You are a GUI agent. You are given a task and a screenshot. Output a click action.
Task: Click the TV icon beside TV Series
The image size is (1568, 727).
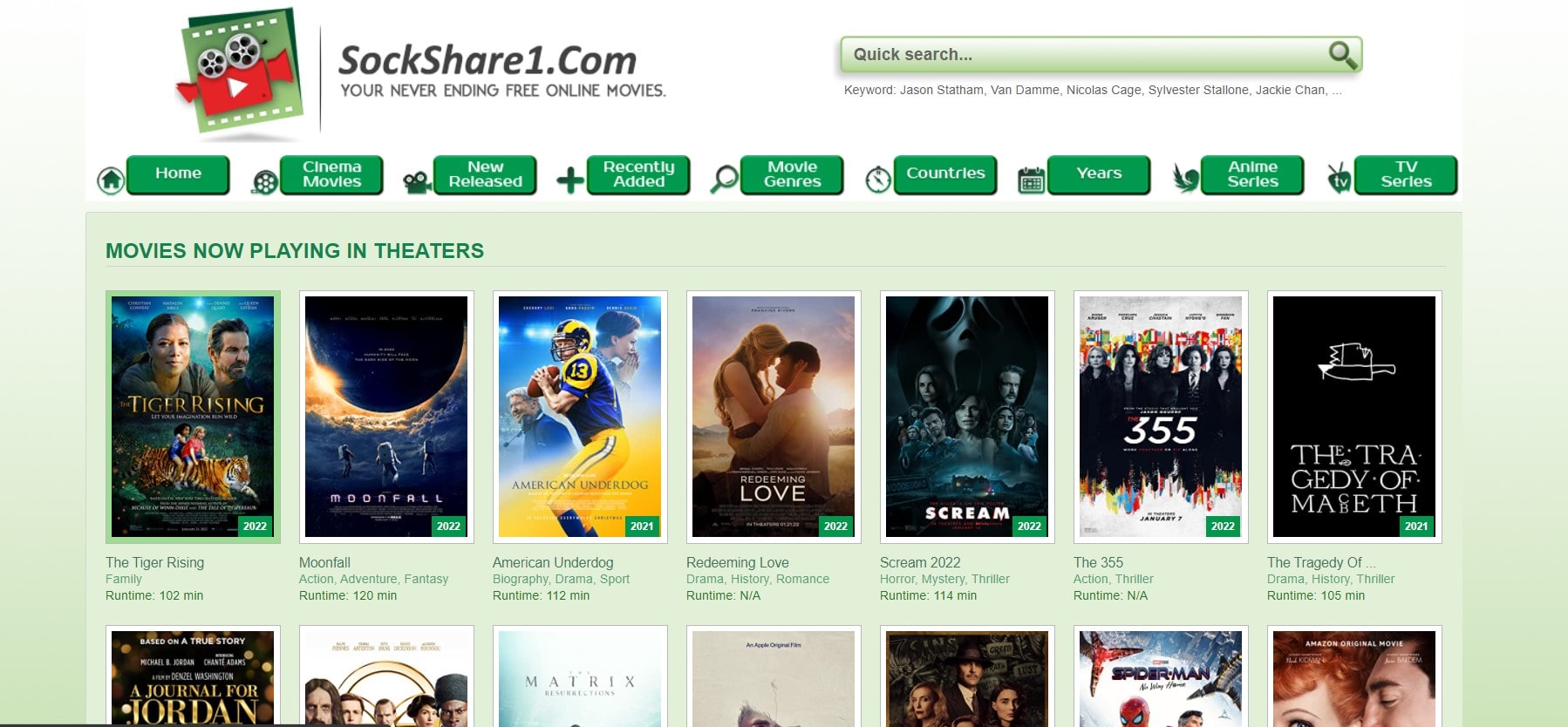click(1339, 179)
